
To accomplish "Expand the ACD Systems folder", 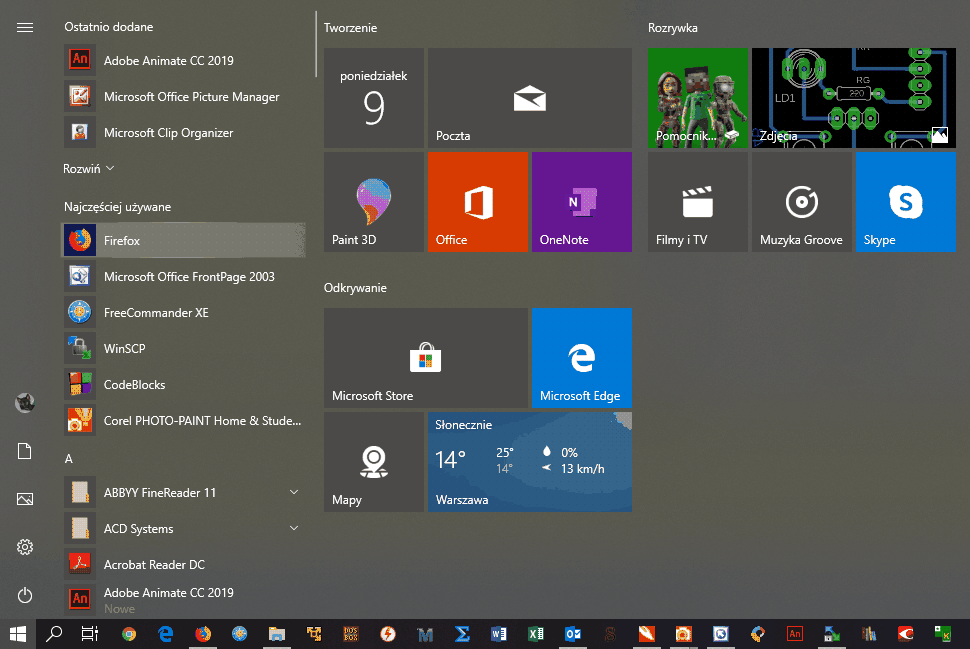I will 294,528.
